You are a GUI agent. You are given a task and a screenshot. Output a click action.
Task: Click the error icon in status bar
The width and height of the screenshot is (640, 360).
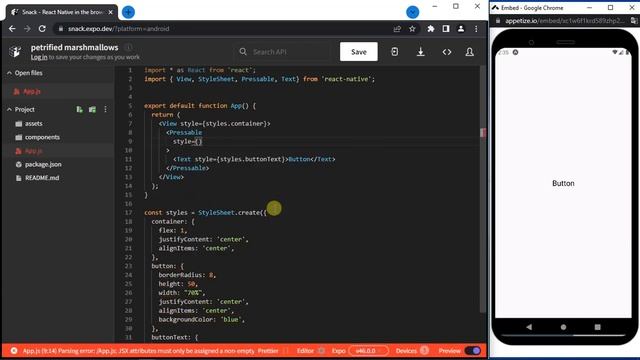(14, 351)
